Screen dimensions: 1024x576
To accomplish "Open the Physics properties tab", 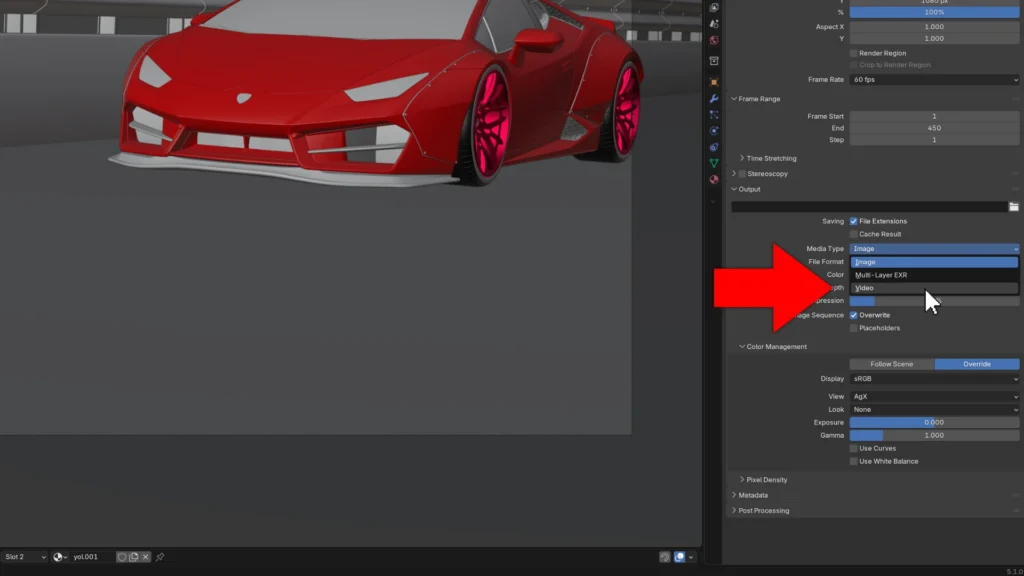I will (714, 131).
